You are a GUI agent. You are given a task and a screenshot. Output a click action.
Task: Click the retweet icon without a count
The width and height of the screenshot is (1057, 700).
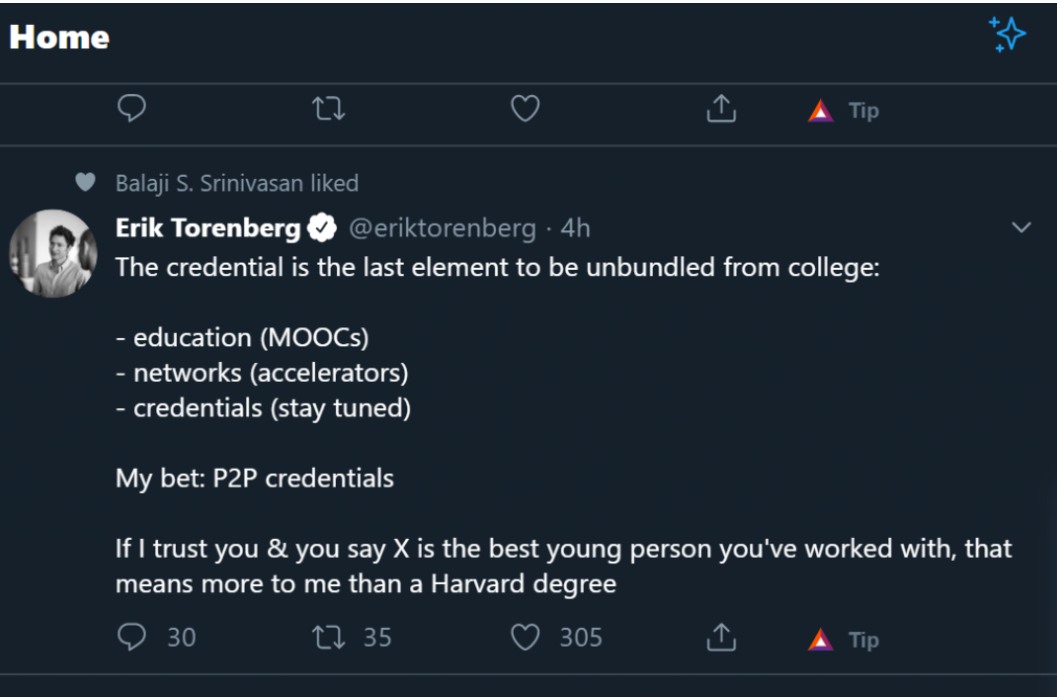tap(328, 109)
